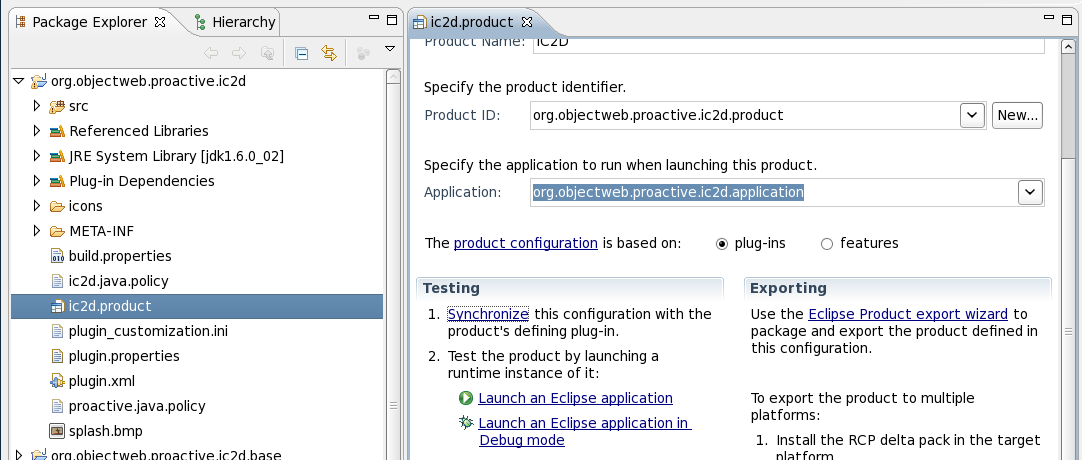Screen dimensions: 1082x460
Task: Click the plugin.xml file icon
Action: coord(58,381)
